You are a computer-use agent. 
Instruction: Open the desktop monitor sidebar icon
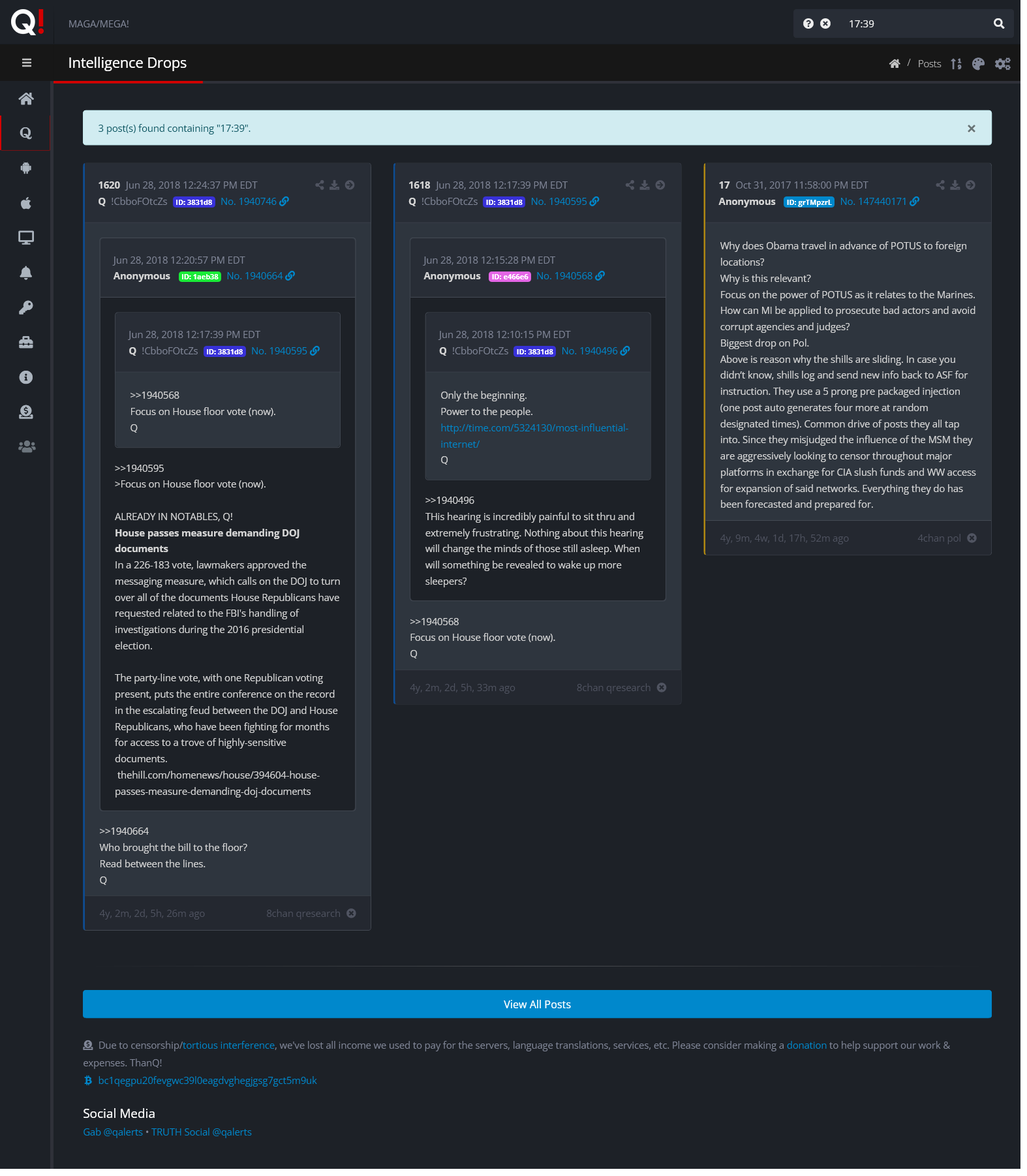coord(26,238)
